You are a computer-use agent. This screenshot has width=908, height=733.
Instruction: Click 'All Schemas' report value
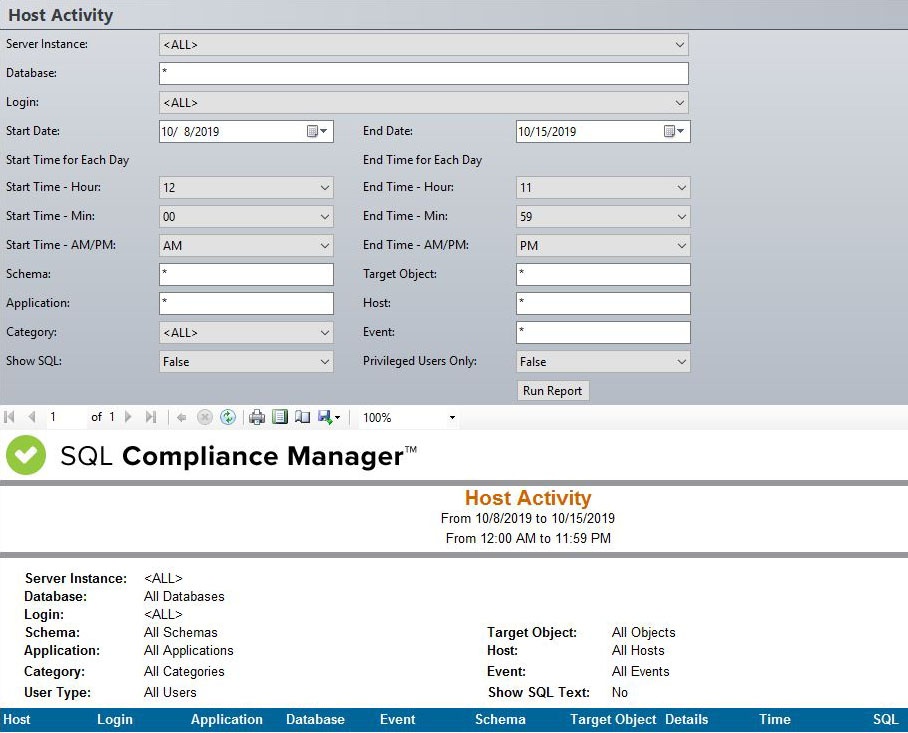pyautogui.click(x=181, y=632)
